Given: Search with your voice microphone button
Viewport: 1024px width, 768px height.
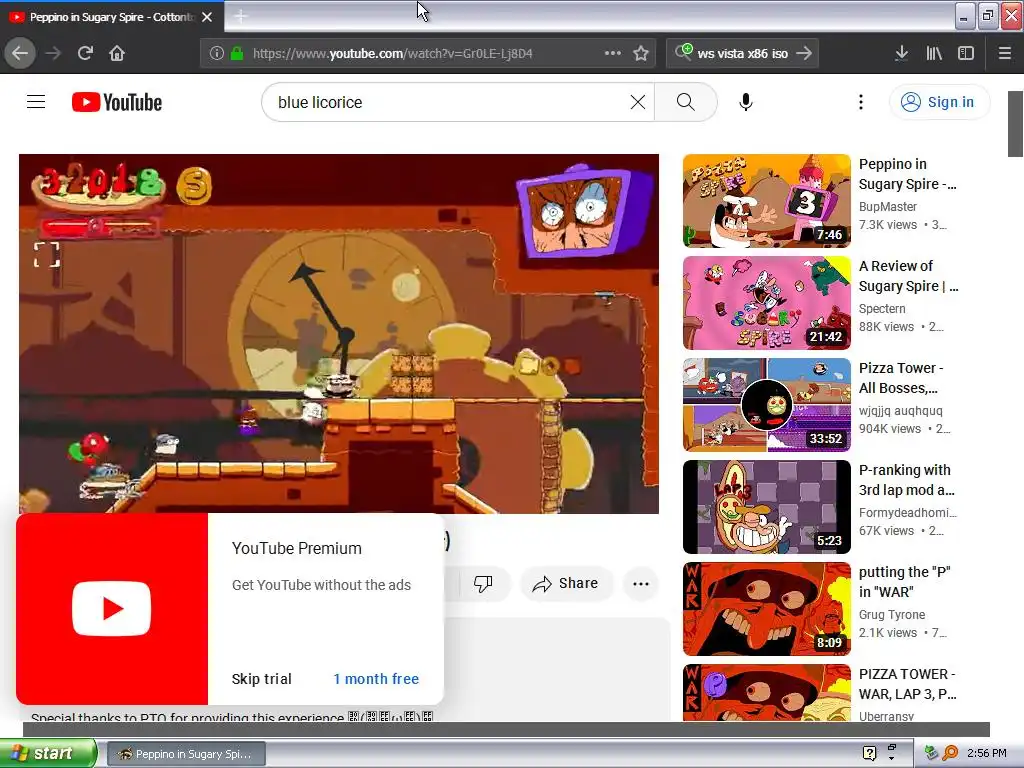Looking at the screenshot, I should (746, 102).
